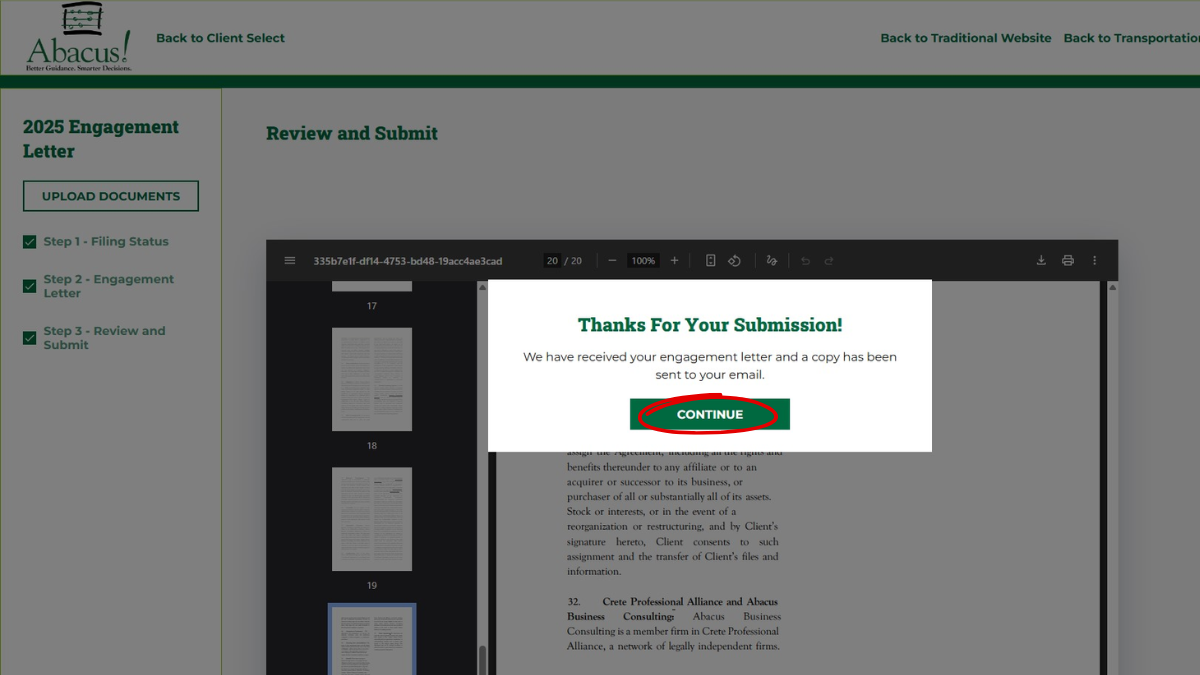The width and height of the screenshot is (1200, 675).
Task: Toggle Step 3 - Review and Submit checkbox
Action: pos(30,338)
